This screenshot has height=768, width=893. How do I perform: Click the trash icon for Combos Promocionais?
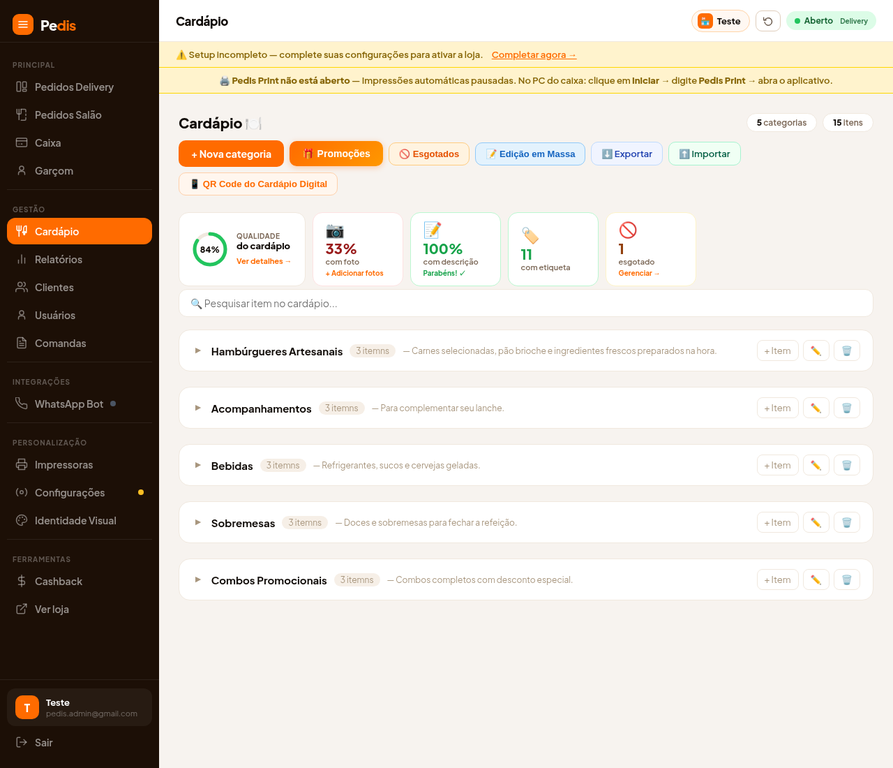click(x=846, y=580)
